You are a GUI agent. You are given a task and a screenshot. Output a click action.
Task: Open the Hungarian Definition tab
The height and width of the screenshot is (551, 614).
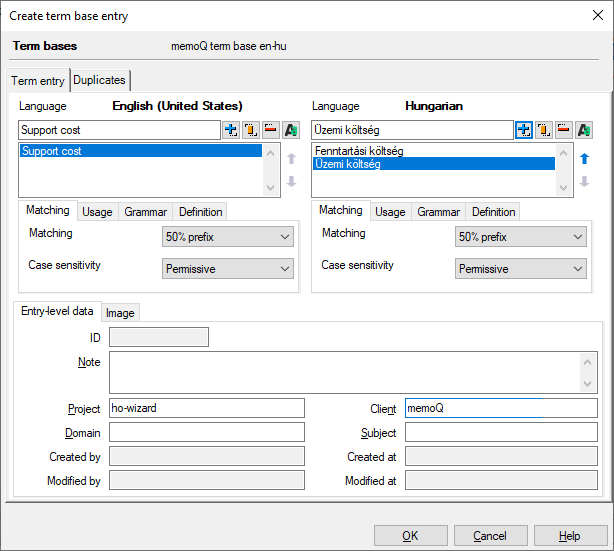pos(493,212)
